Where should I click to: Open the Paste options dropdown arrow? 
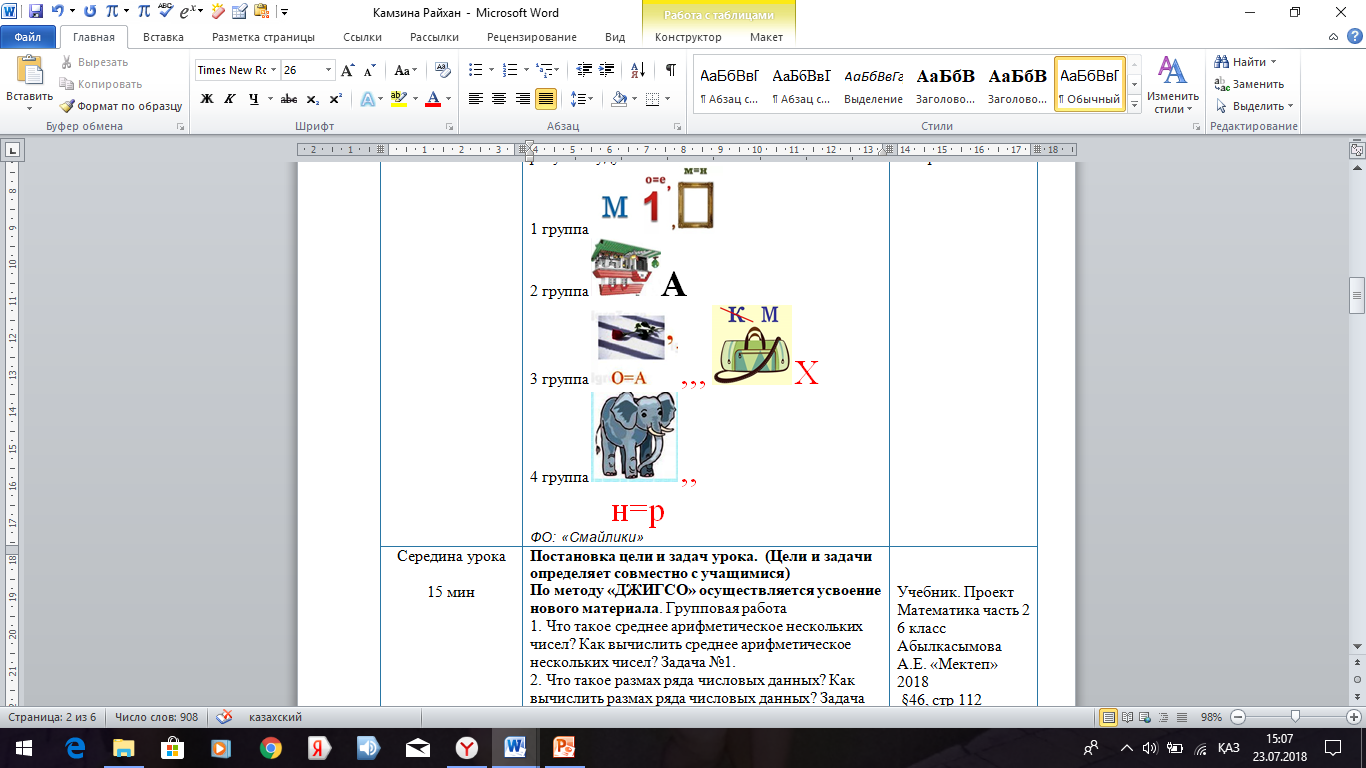tap(29, 108)
